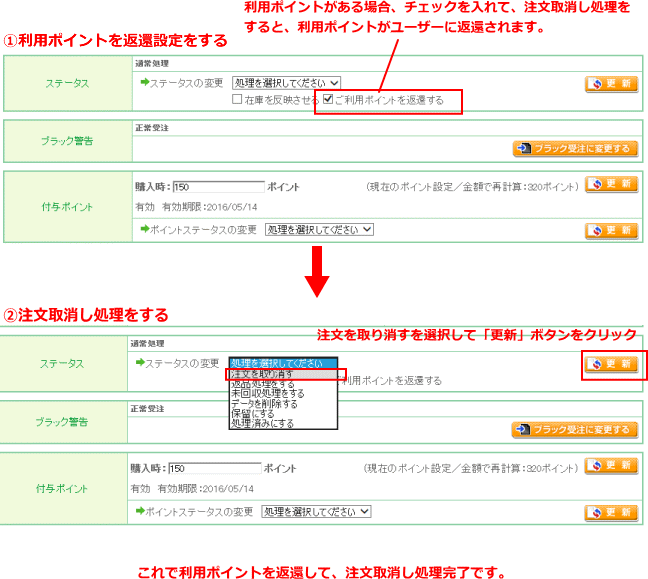Click 更新 button beside 購入時 points in step ①

611,184
